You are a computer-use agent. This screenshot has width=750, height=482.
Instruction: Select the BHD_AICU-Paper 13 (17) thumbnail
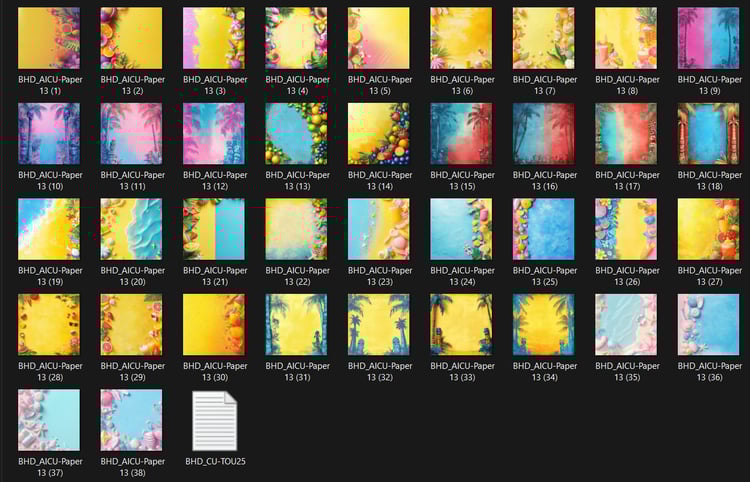pos(626,134)
